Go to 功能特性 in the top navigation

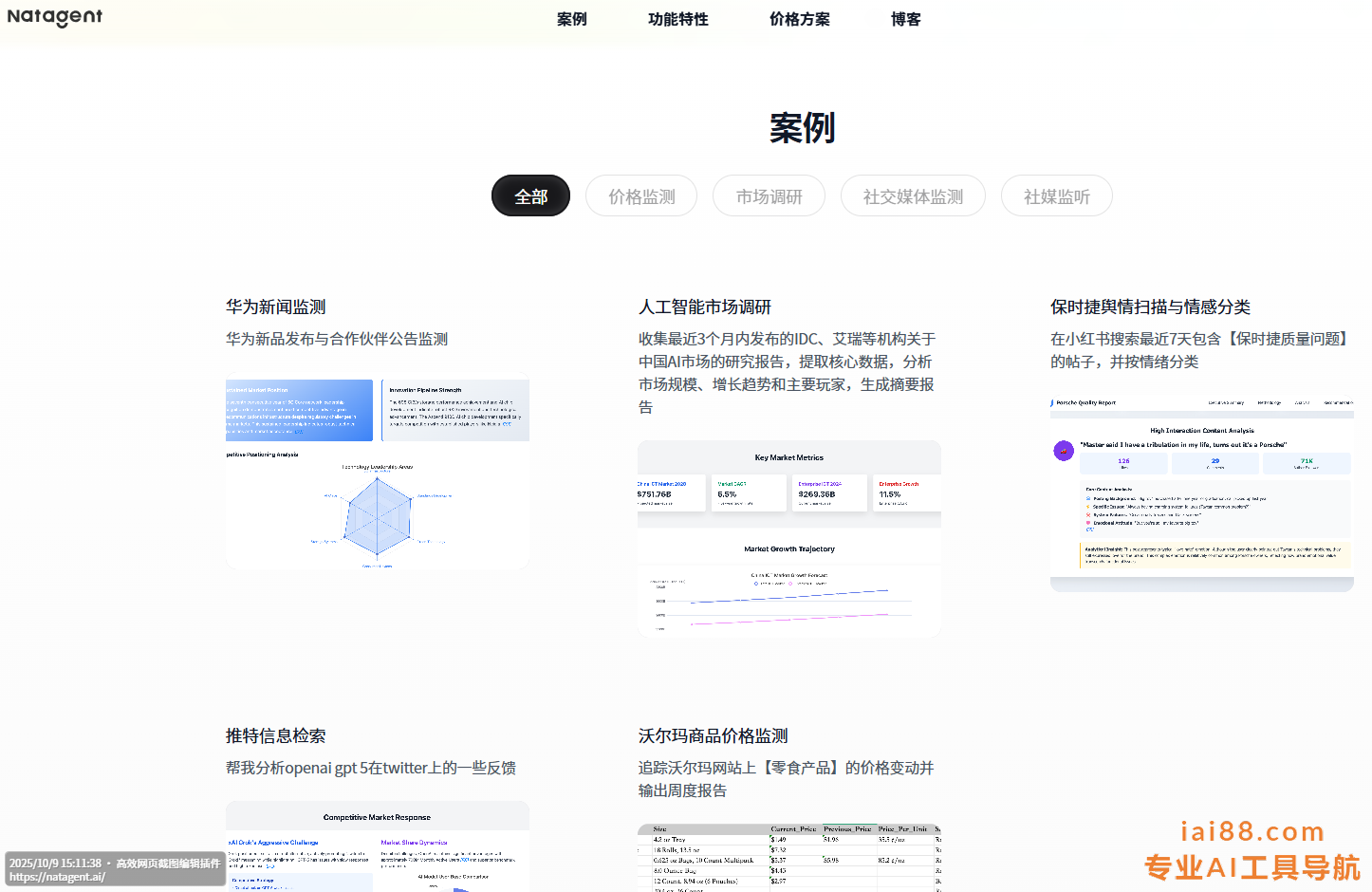(x=677, y=19)
